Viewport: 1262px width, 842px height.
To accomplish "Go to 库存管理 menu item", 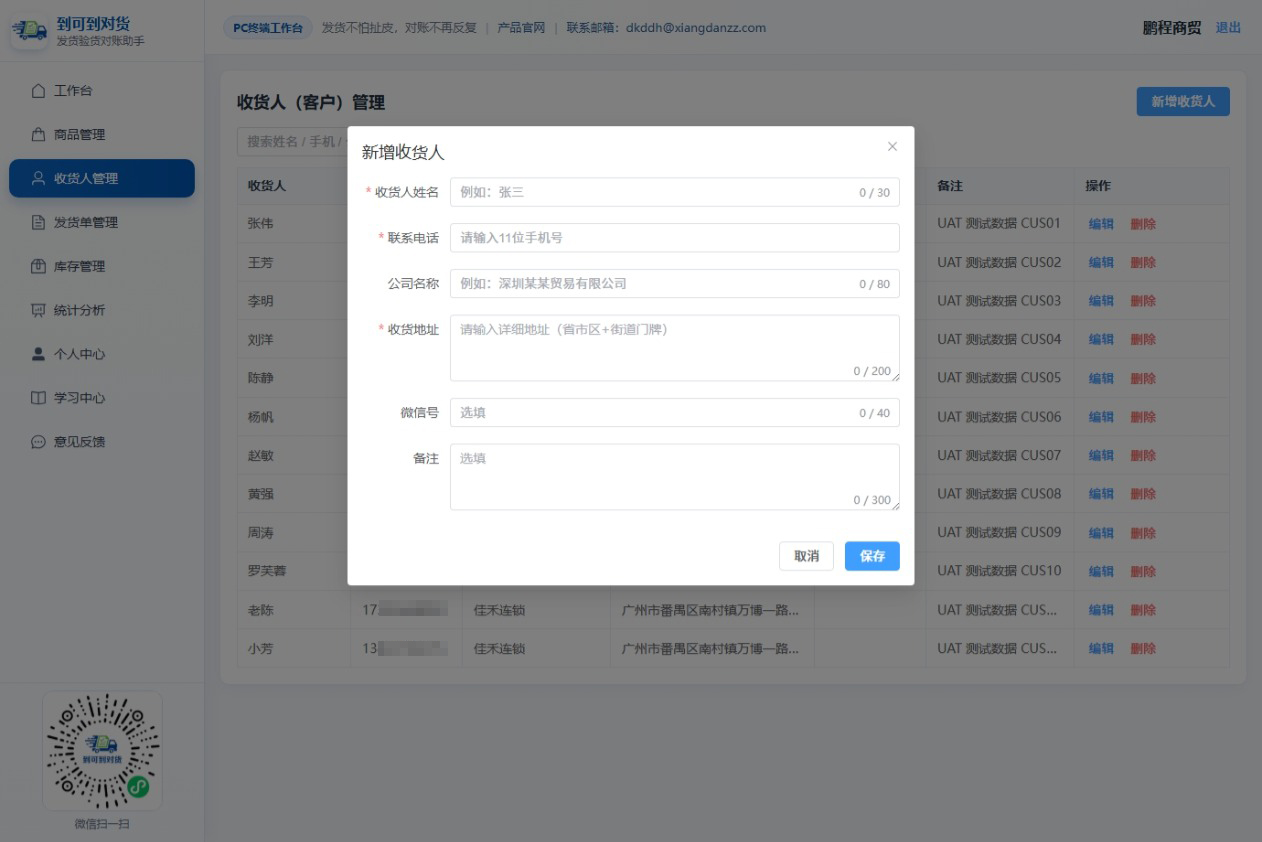I will (x=102, y=267).
